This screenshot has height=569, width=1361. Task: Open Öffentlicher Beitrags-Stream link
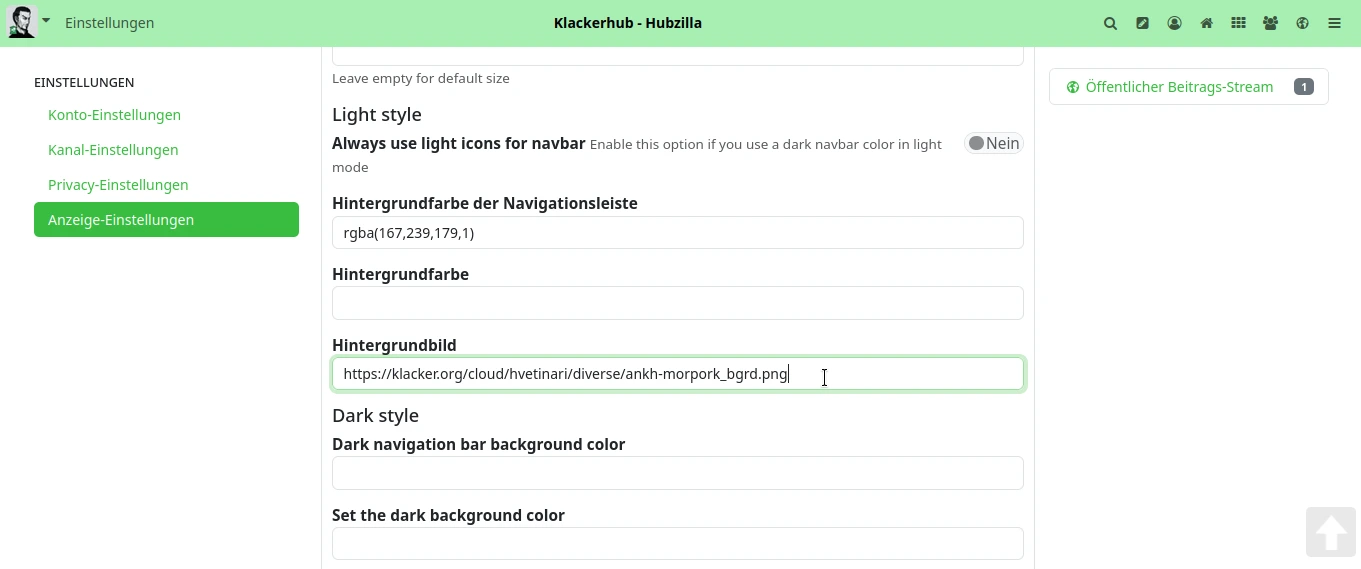(x=1179, y=87)
